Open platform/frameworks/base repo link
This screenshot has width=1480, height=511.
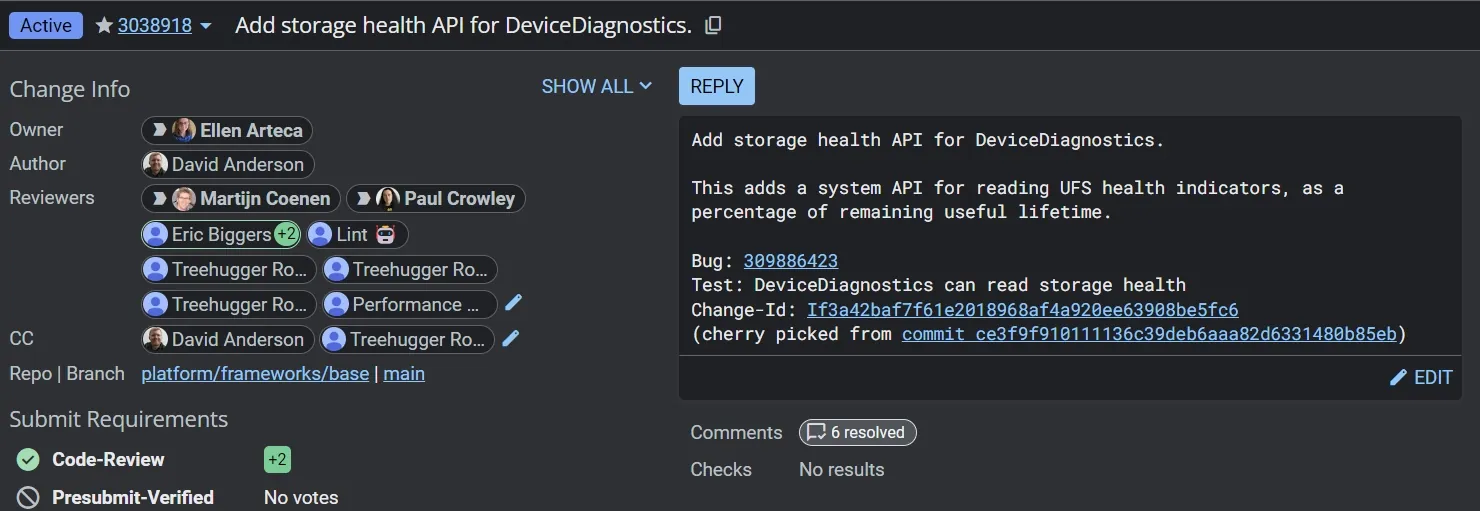point(255,374)
